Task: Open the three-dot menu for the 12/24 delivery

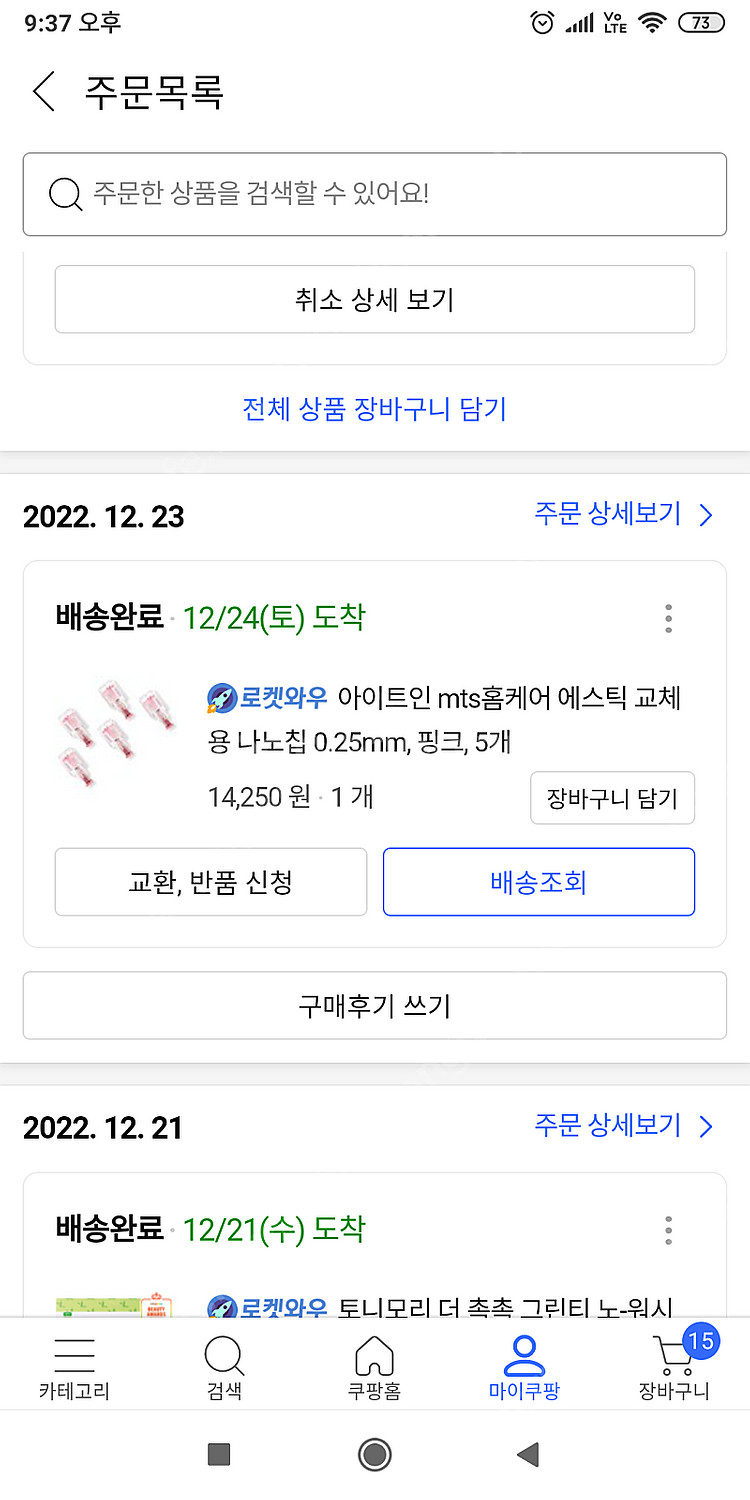Action: (x=668, y=618)
